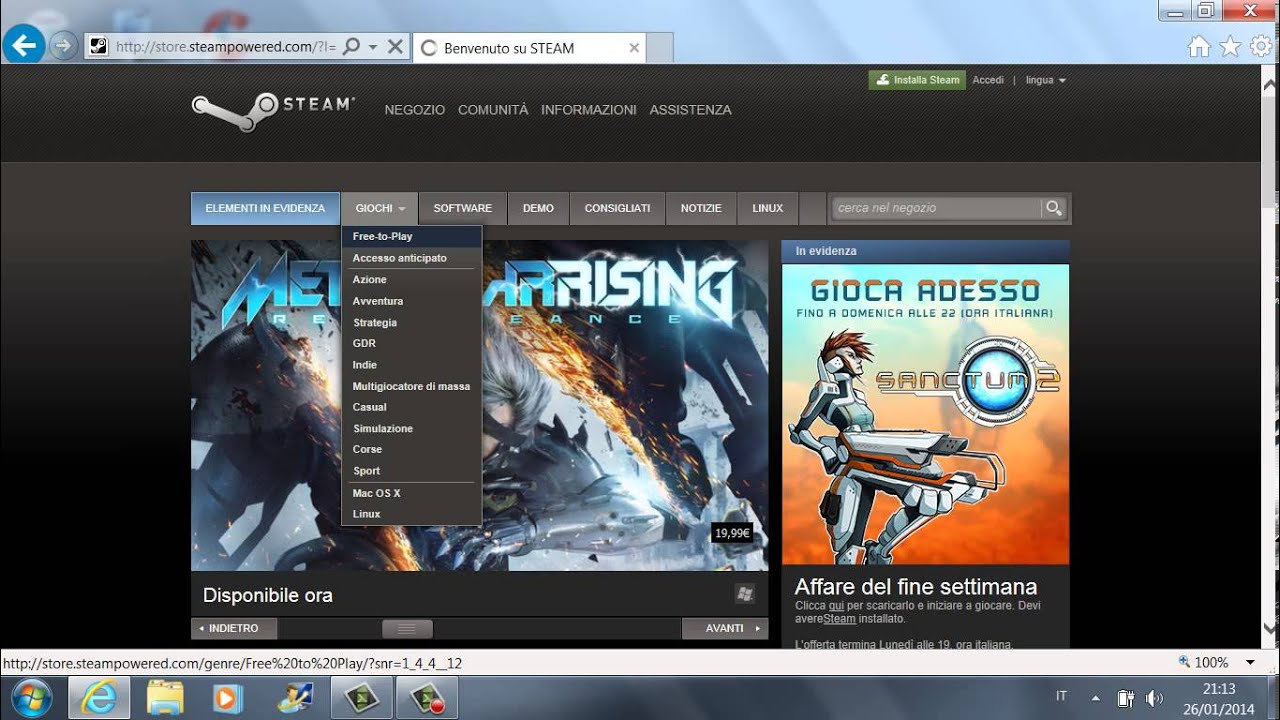The height and width of the screenshot is (720, 1280).
Task: Select the ELEMENTI IN EVIDENZA tab
Action: (265, 208)
